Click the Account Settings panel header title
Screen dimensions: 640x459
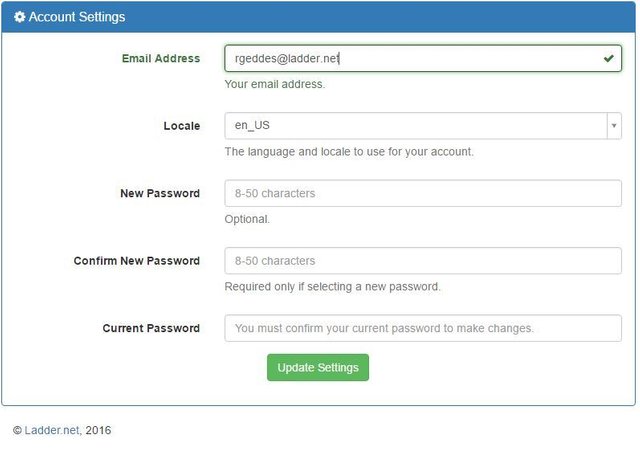click(77, 18)
